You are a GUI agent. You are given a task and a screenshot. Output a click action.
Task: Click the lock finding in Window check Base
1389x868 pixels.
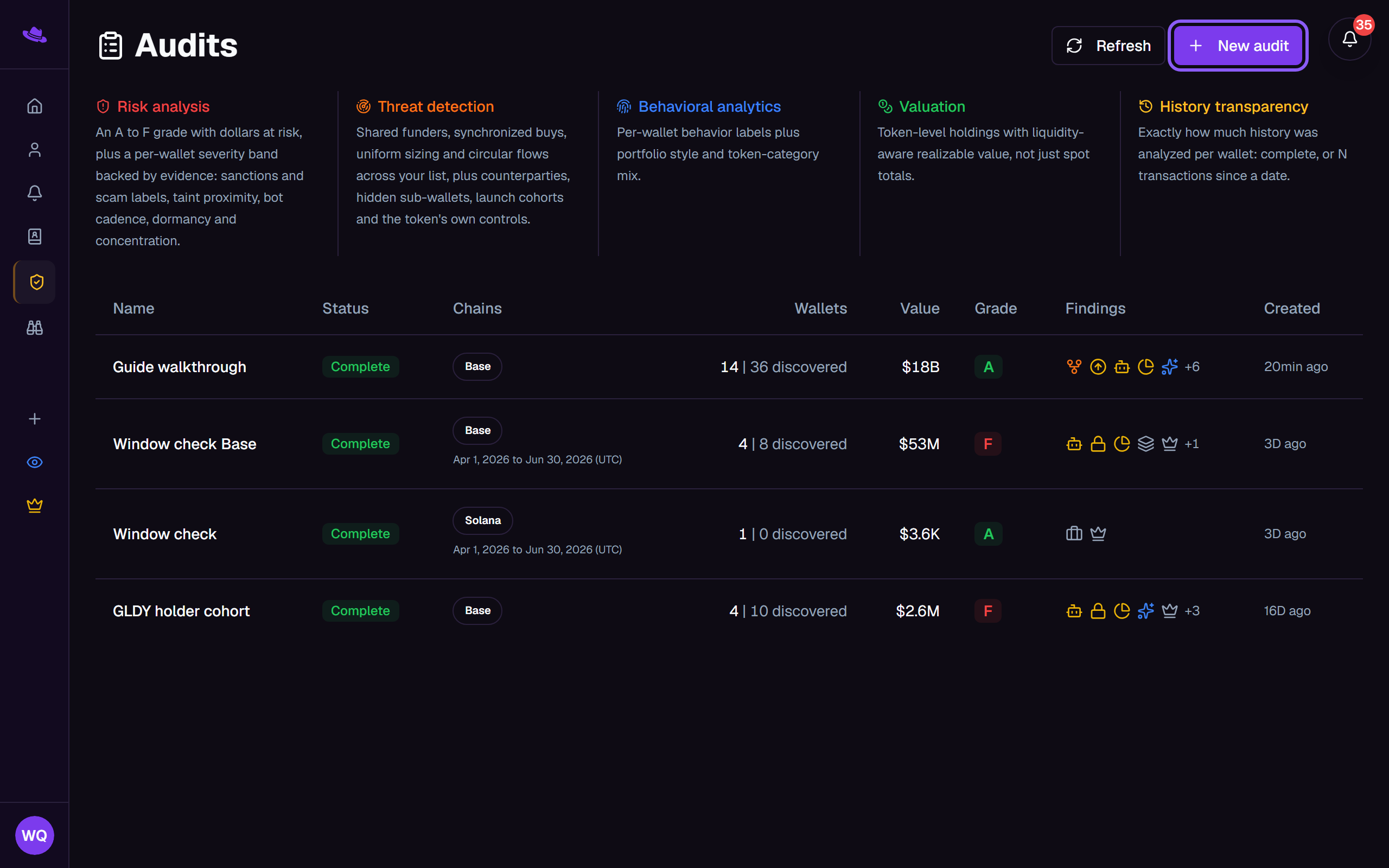(x=1098, y=444)
